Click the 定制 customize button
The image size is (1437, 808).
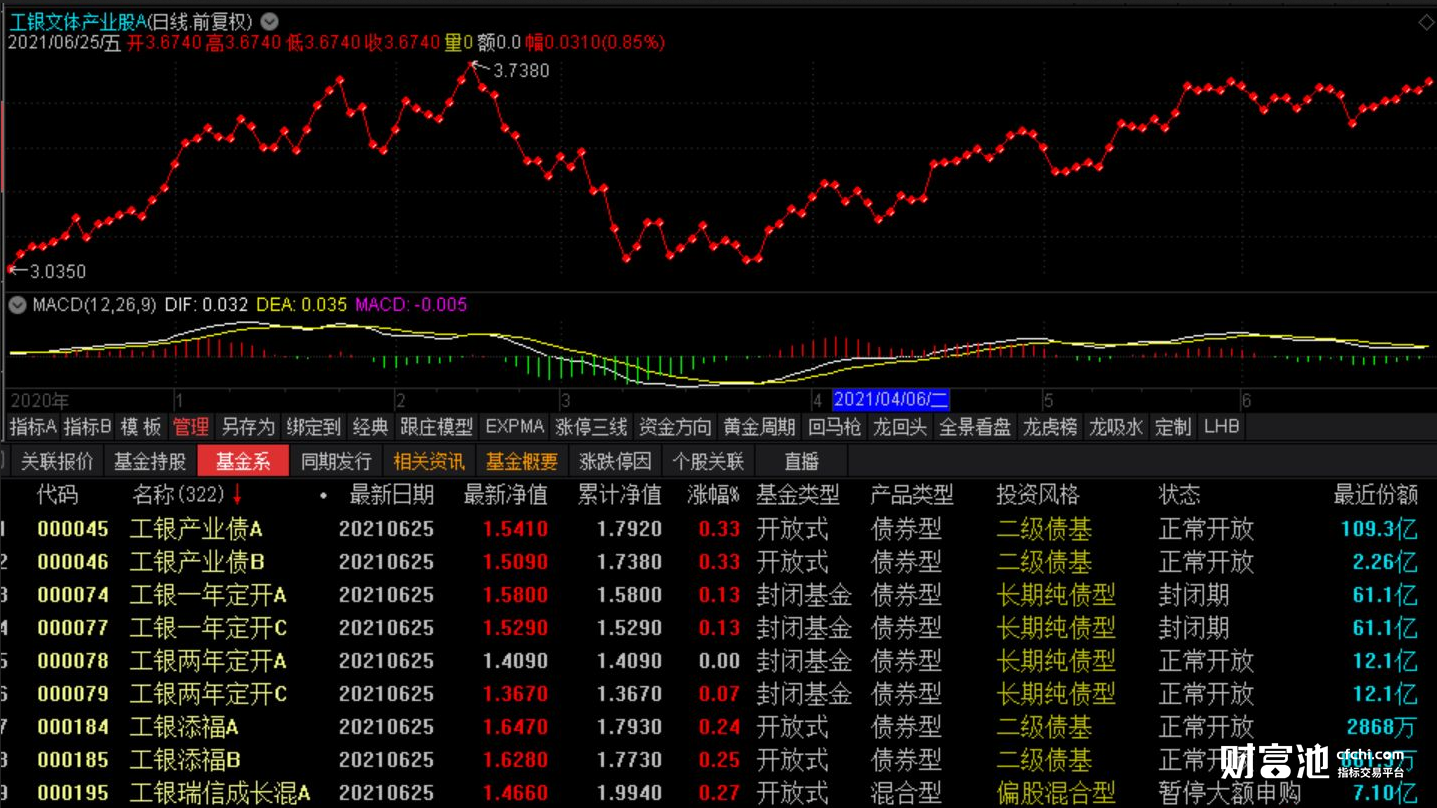click(x=1173, y=427)
